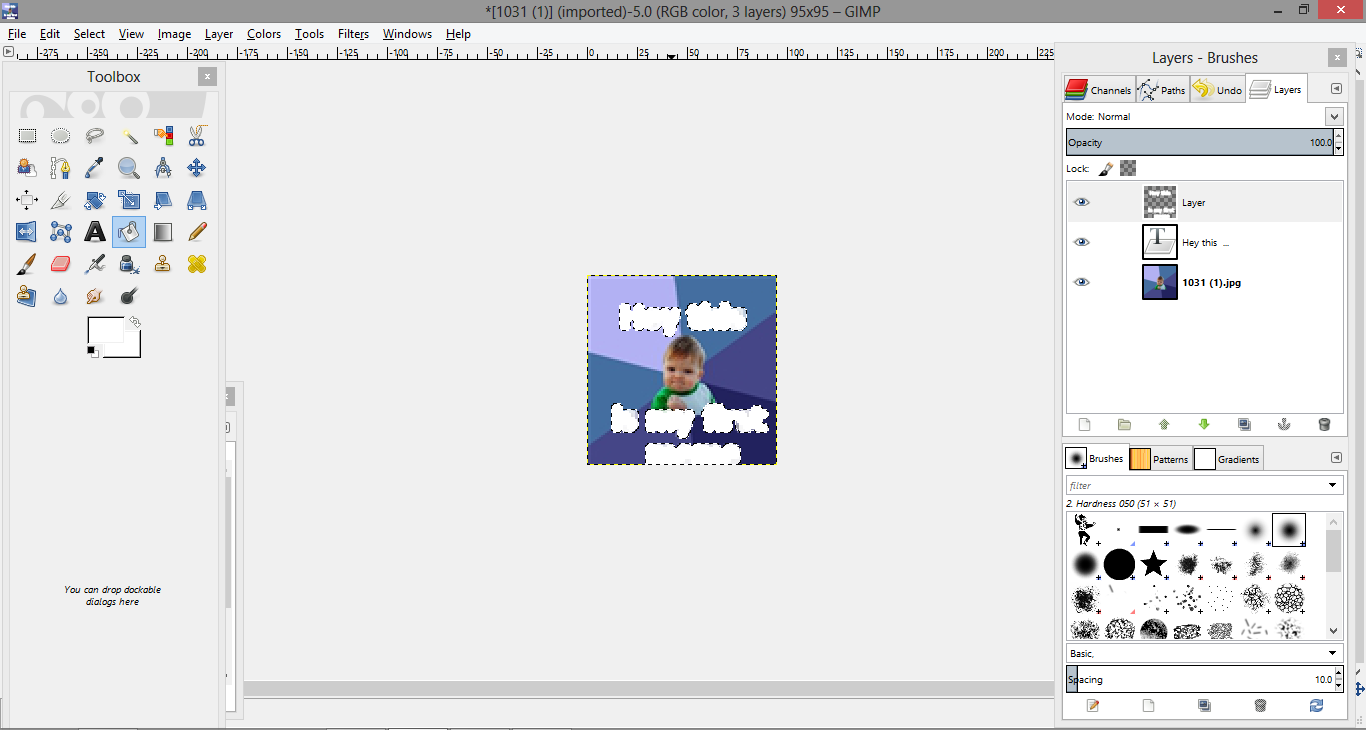Raise the selected layer
Viewport: 1366px width, 730px height.
(x=1164, y=425)
